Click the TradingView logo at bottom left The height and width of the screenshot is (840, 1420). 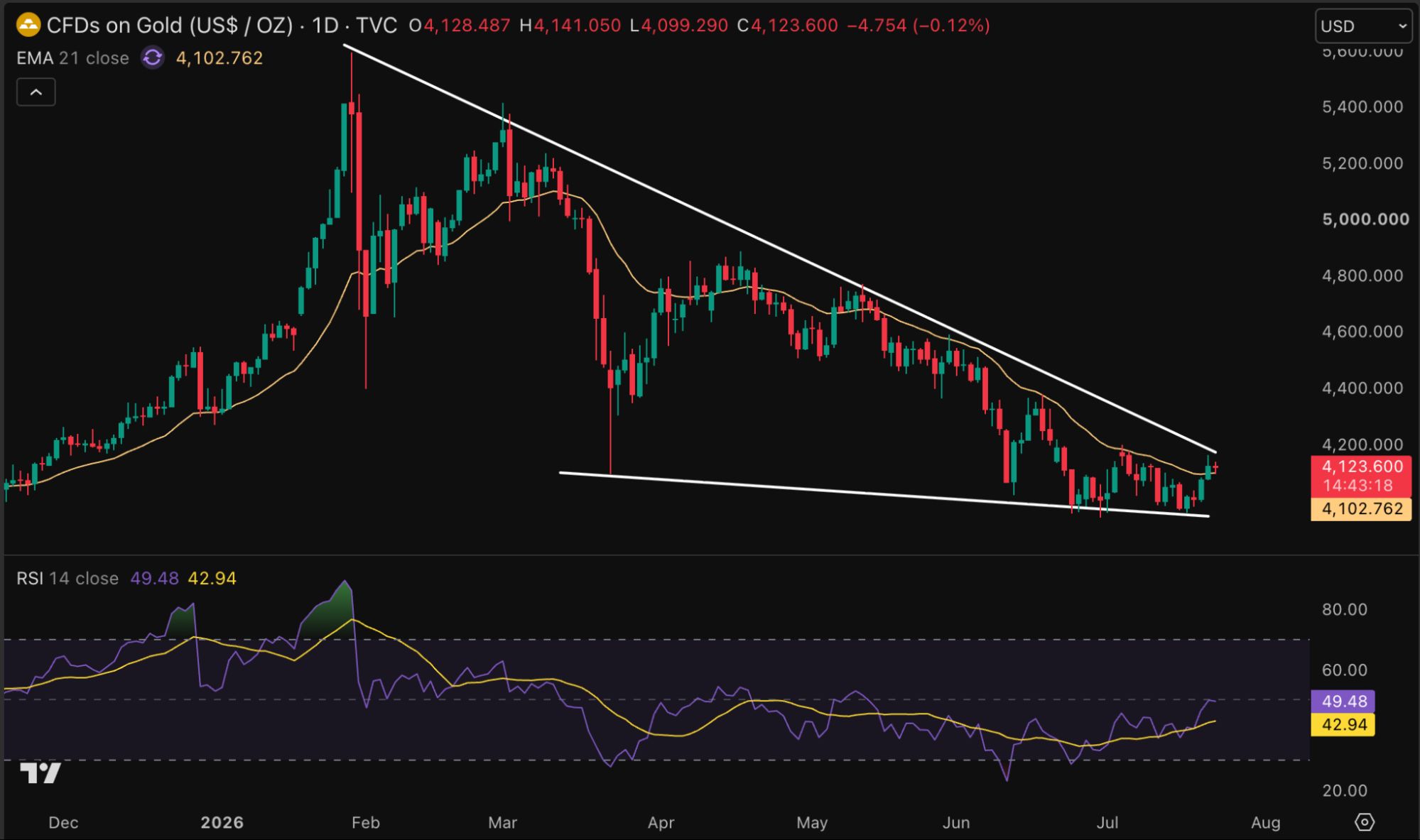point(40,773)
